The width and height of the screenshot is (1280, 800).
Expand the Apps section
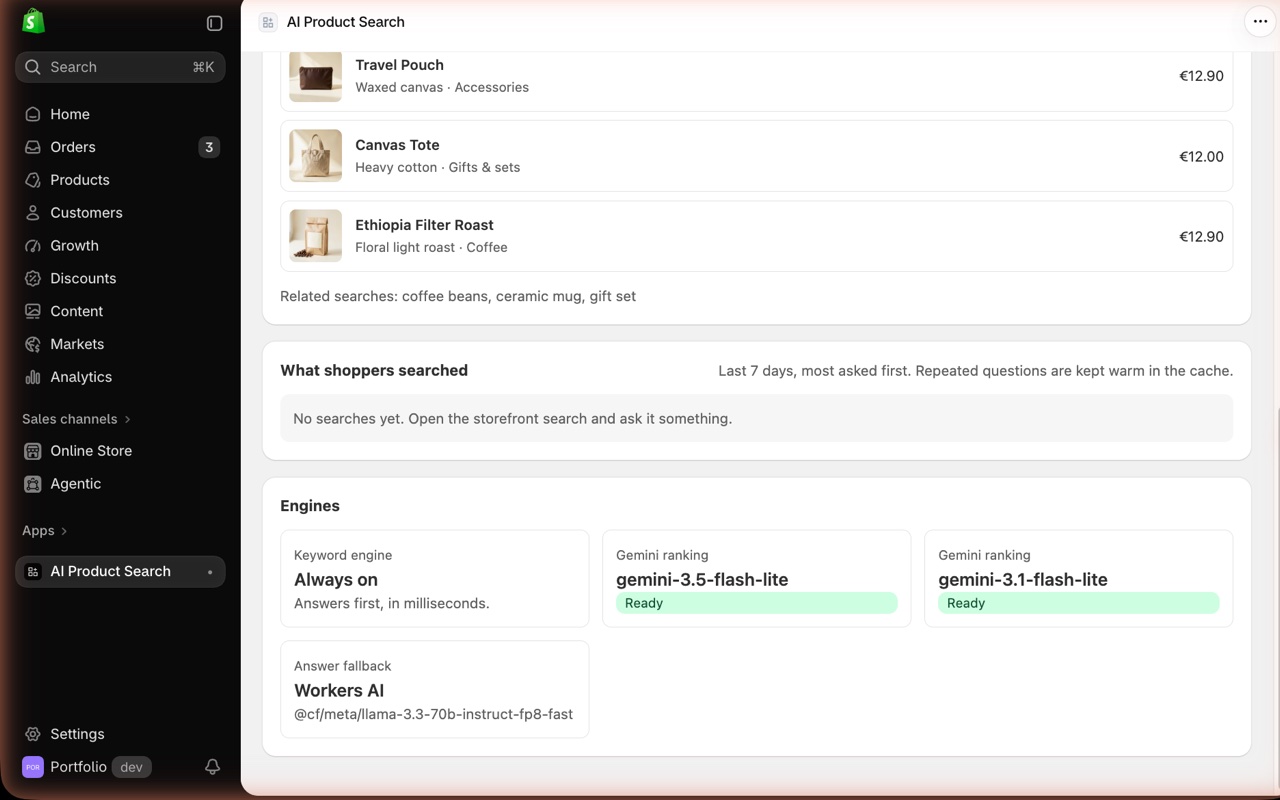point(45,531)
